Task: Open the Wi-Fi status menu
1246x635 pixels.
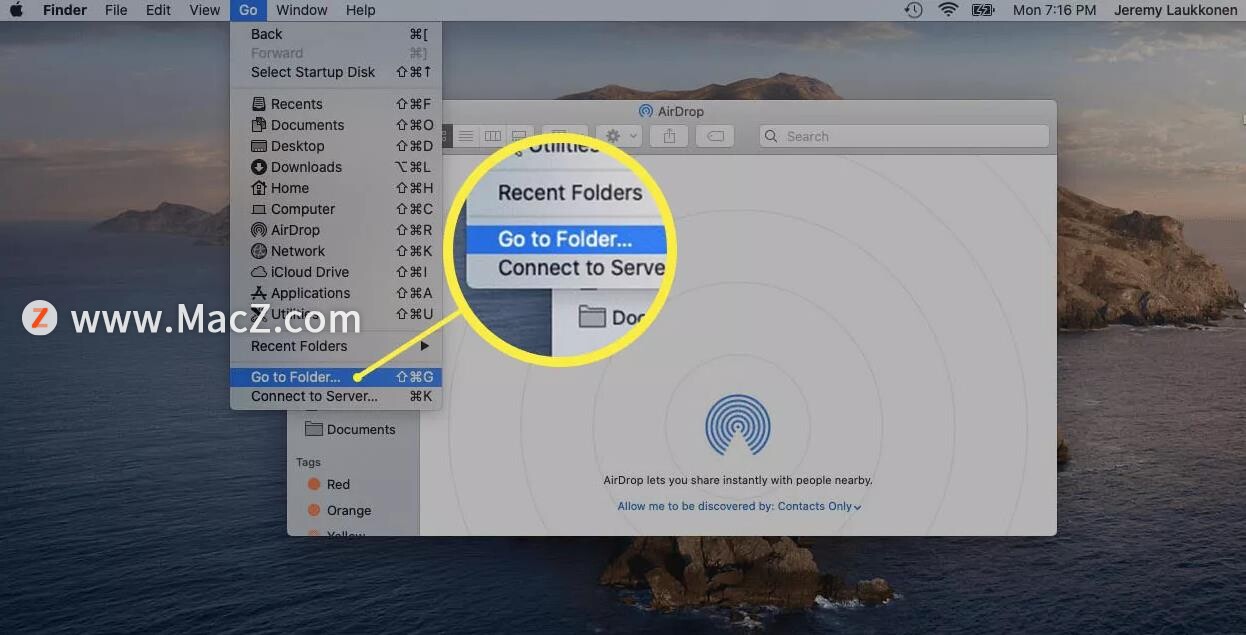Action: [948, 10]
